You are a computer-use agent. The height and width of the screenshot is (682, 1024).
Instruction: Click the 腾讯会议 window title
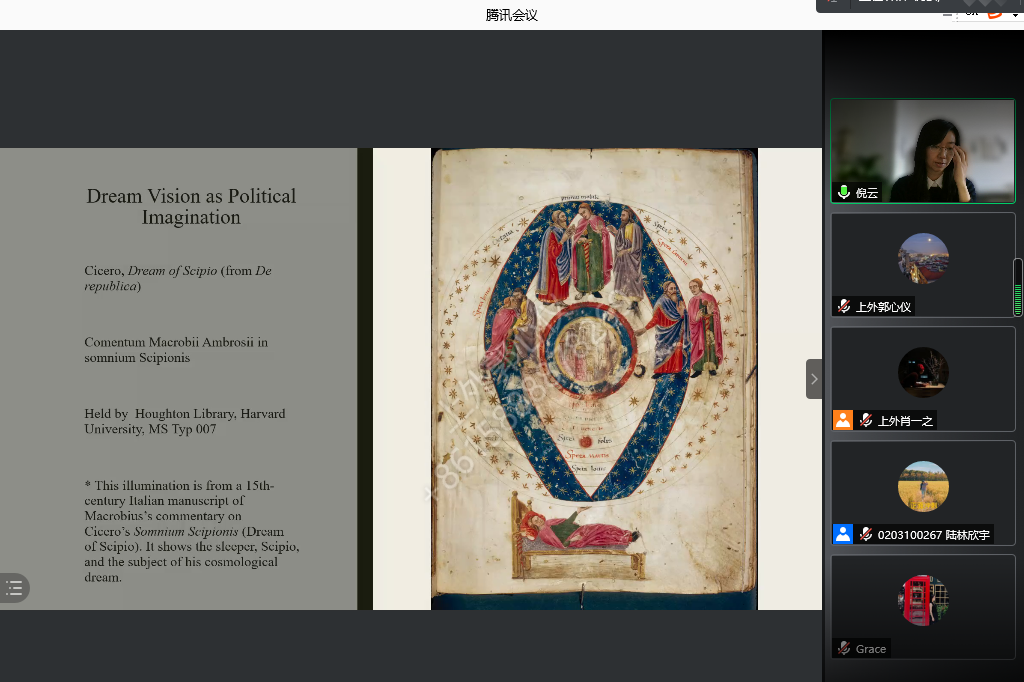click(x=511, y=15)
